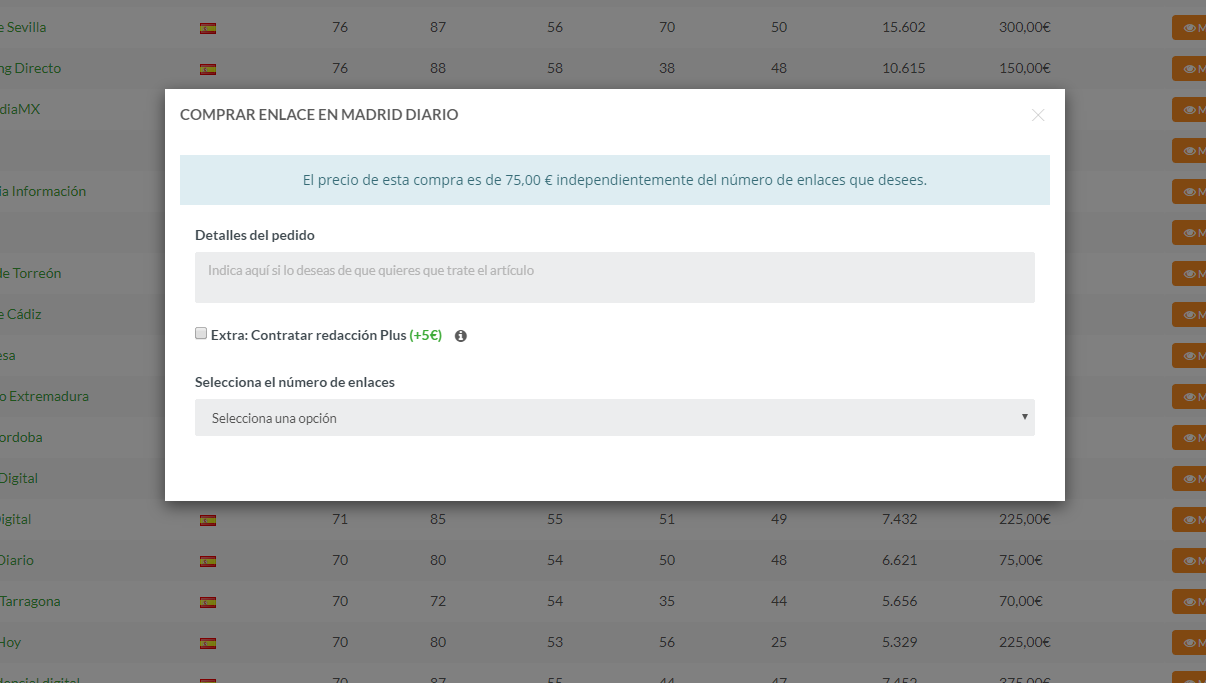Image resolution: width=1206 pixels, height=683 pixels.
Task: Open the Hoy site link
Action: (x=10, y=642)
